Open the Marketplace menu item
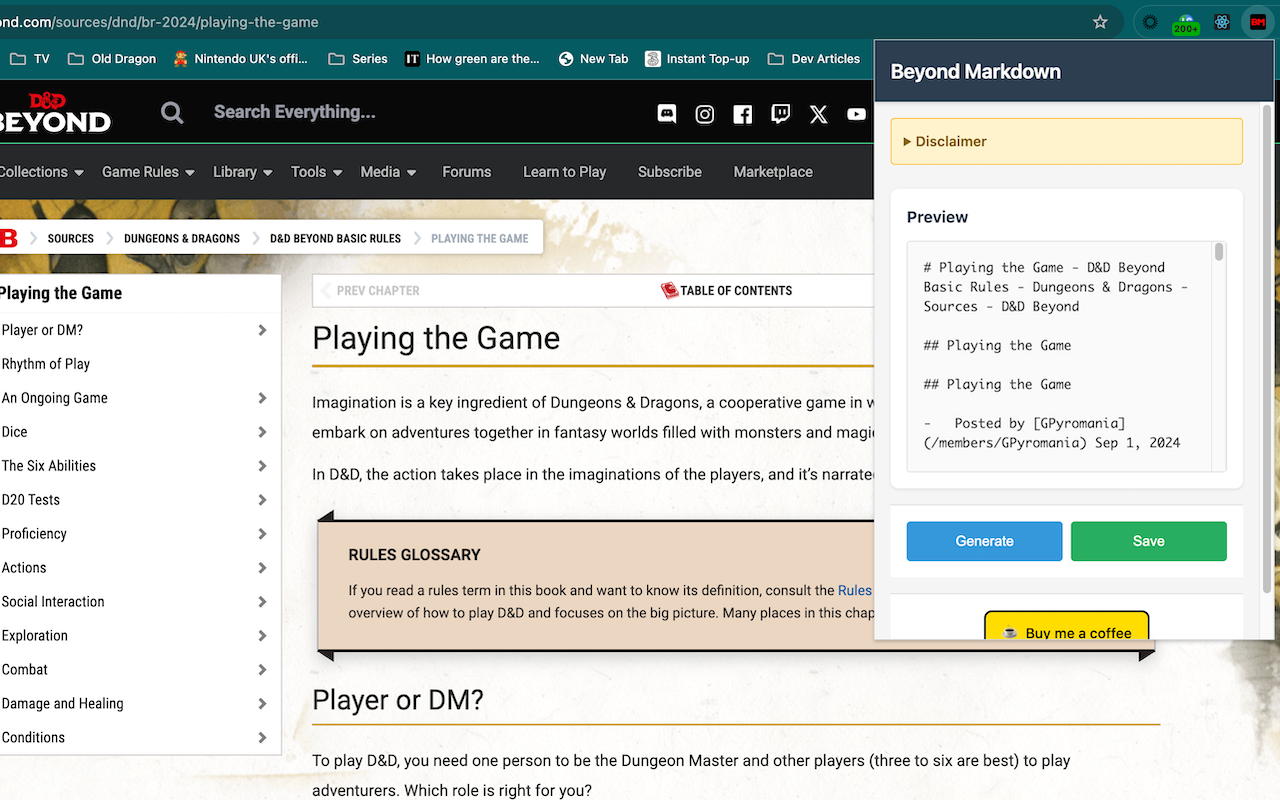 click(773, 172)
